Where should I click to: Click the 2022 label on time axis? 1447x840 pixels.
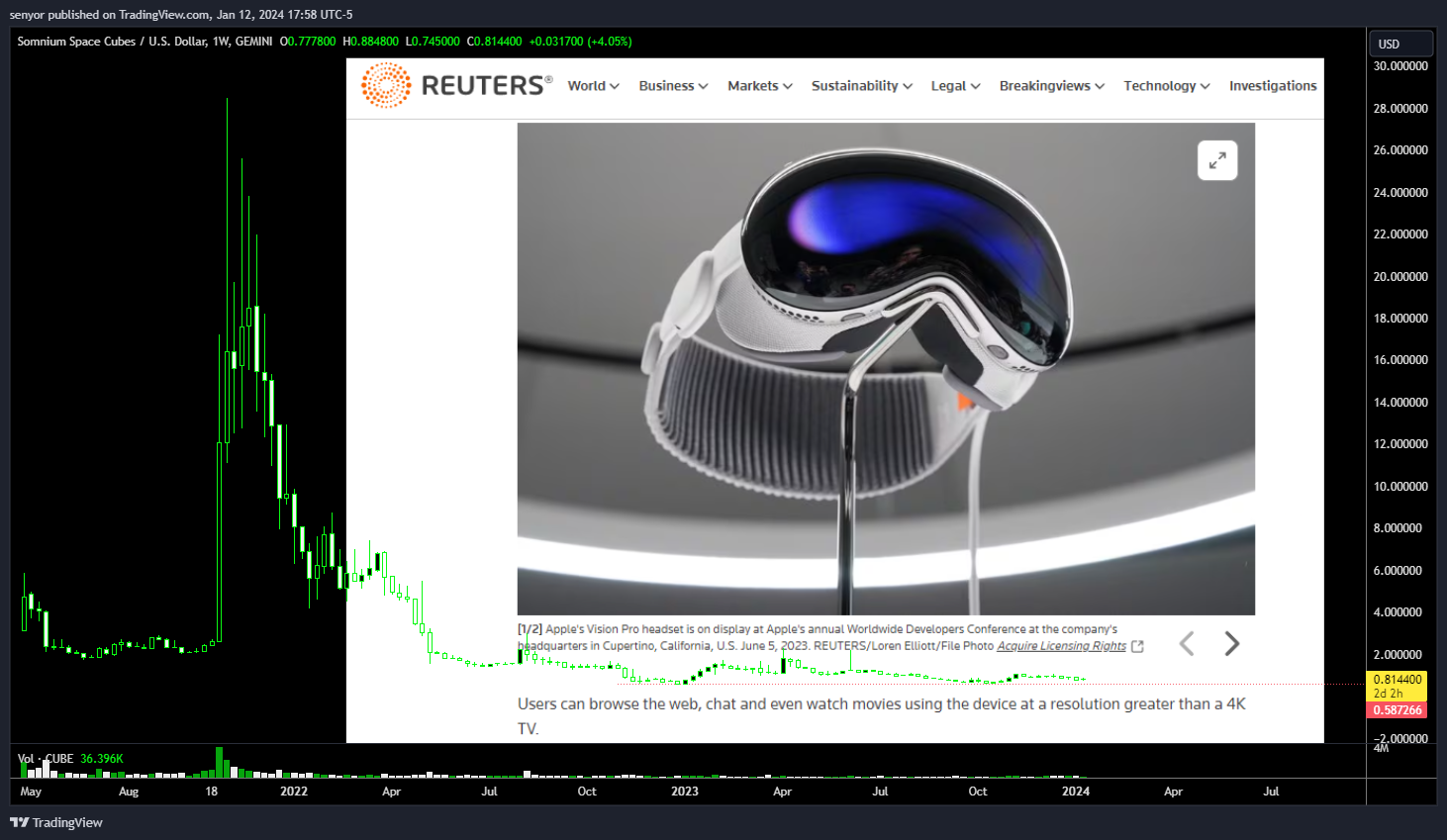pos(294,792)
